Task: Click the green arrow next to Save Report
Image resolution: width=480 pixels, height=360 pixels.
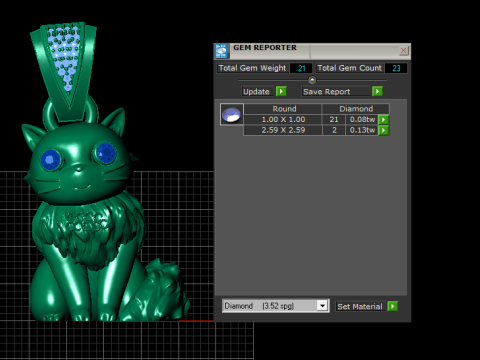Action: point(377,91)
